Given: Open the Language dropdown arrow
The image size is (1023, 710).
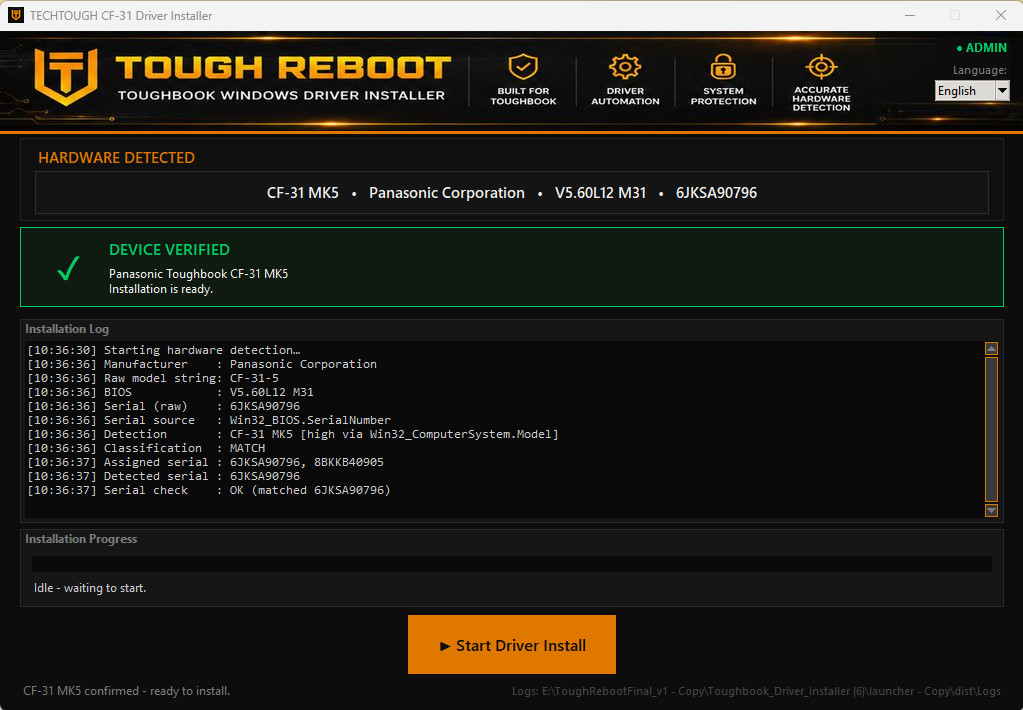Looking at the screenshot, I should point(1002,91).
